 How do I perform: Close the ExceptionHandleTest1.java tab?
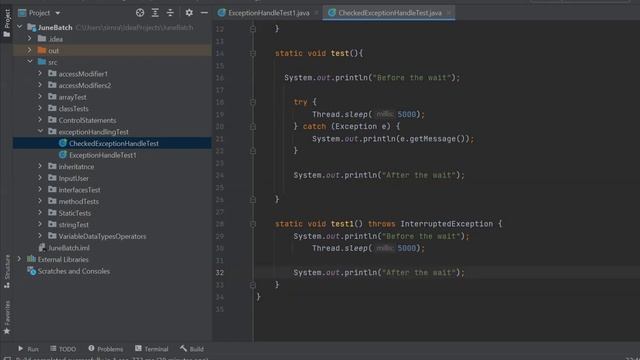pyautogui.click(x=316, y=13)
